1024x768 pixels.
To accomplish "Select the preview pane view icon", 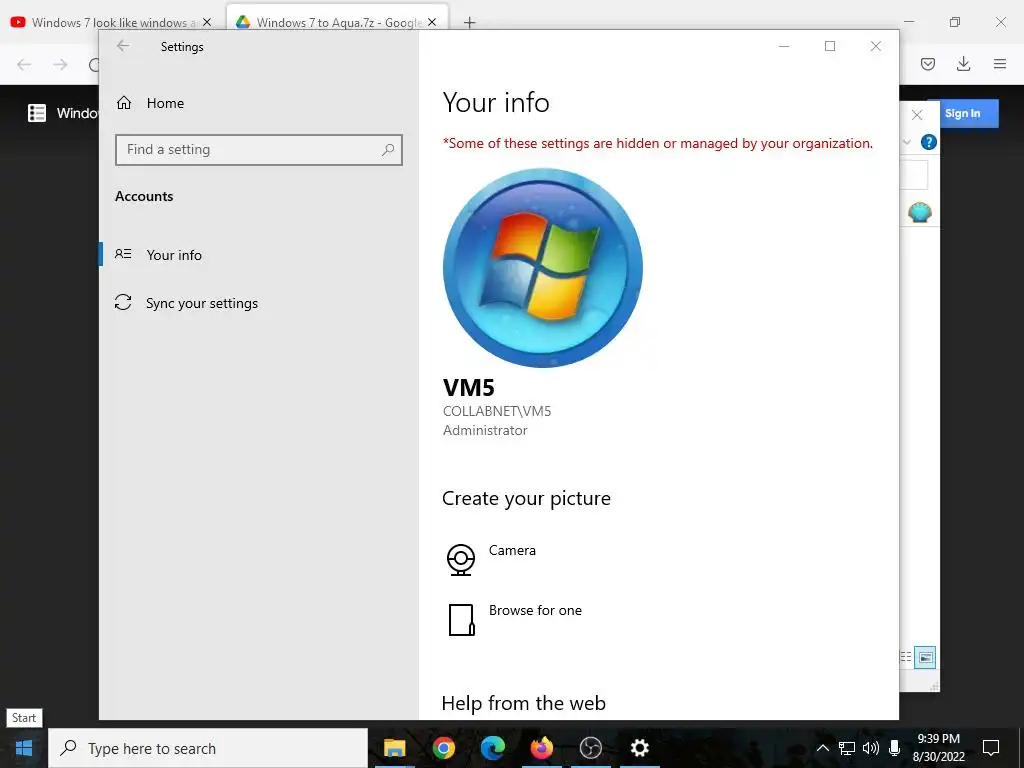I will (925, 657).
